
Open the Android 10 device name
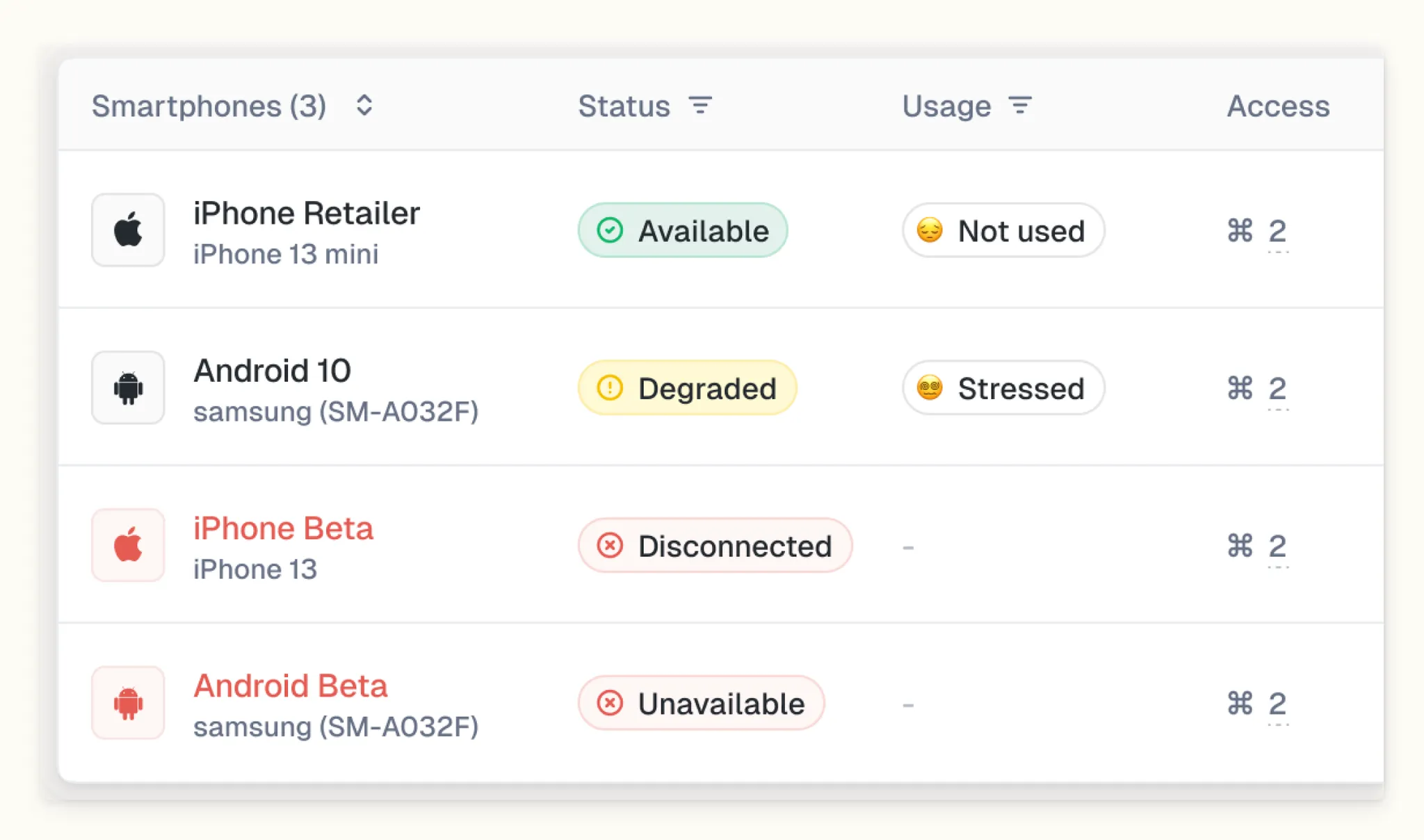[272, 371]
